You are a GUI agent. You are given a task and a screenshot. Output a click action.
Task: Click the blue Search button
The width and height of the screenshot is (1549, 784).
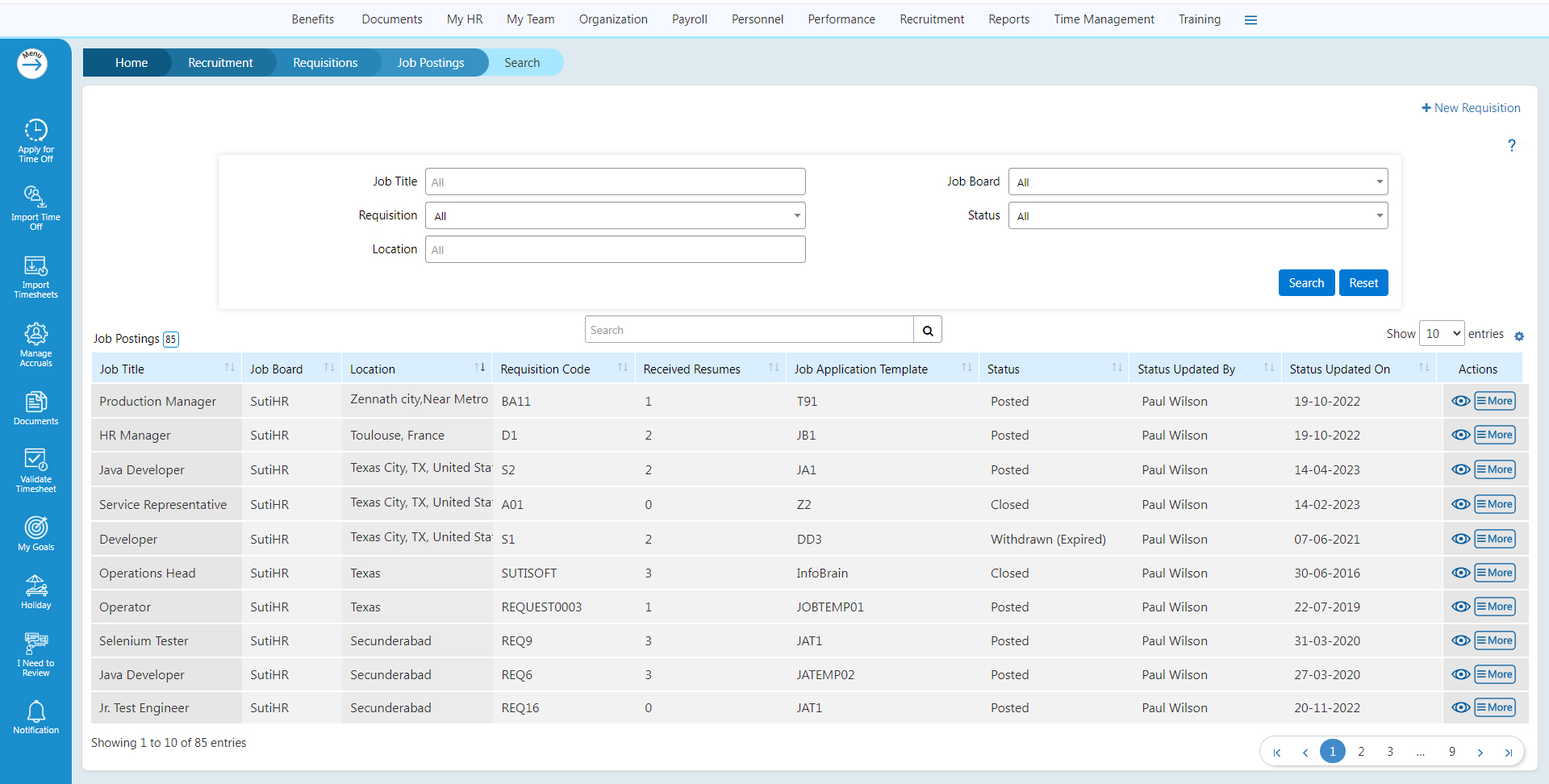1305,283
